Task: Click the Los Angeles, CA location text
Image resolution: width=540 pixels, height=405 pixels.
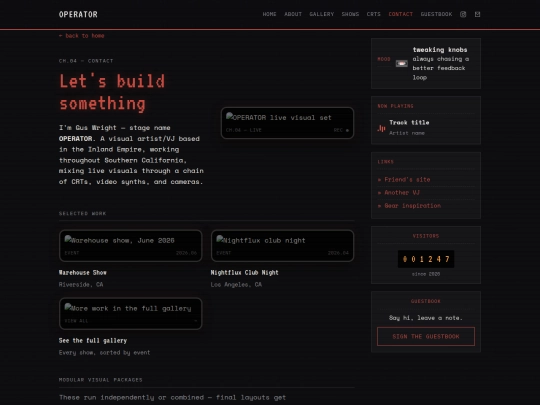Action: [236, 284]
